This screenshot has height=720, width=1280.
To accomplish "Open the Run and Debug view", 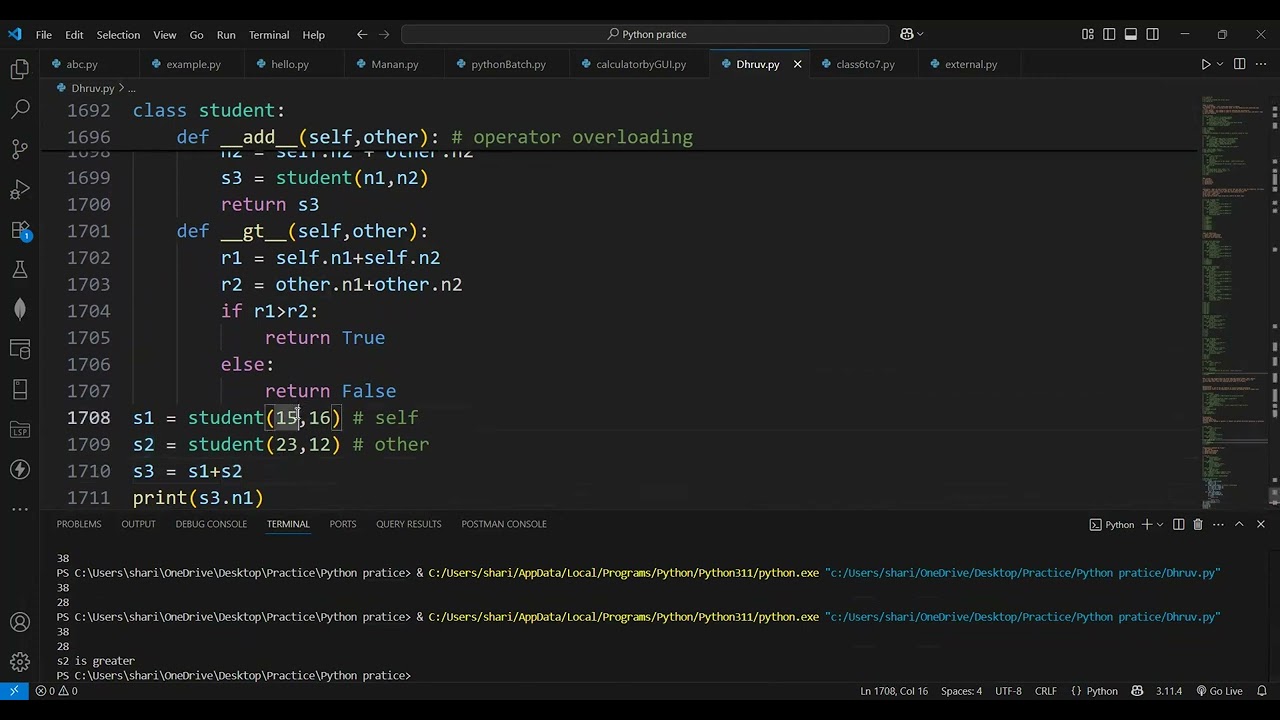I will tap(20, 189).
